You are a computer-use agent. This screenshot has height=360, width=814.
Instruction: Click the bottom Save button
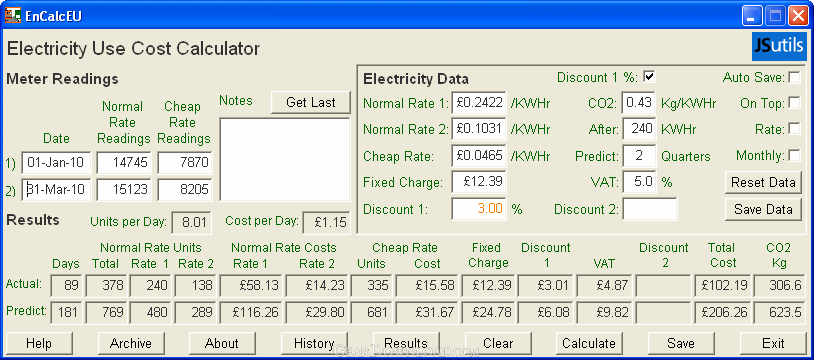[681, 343]
